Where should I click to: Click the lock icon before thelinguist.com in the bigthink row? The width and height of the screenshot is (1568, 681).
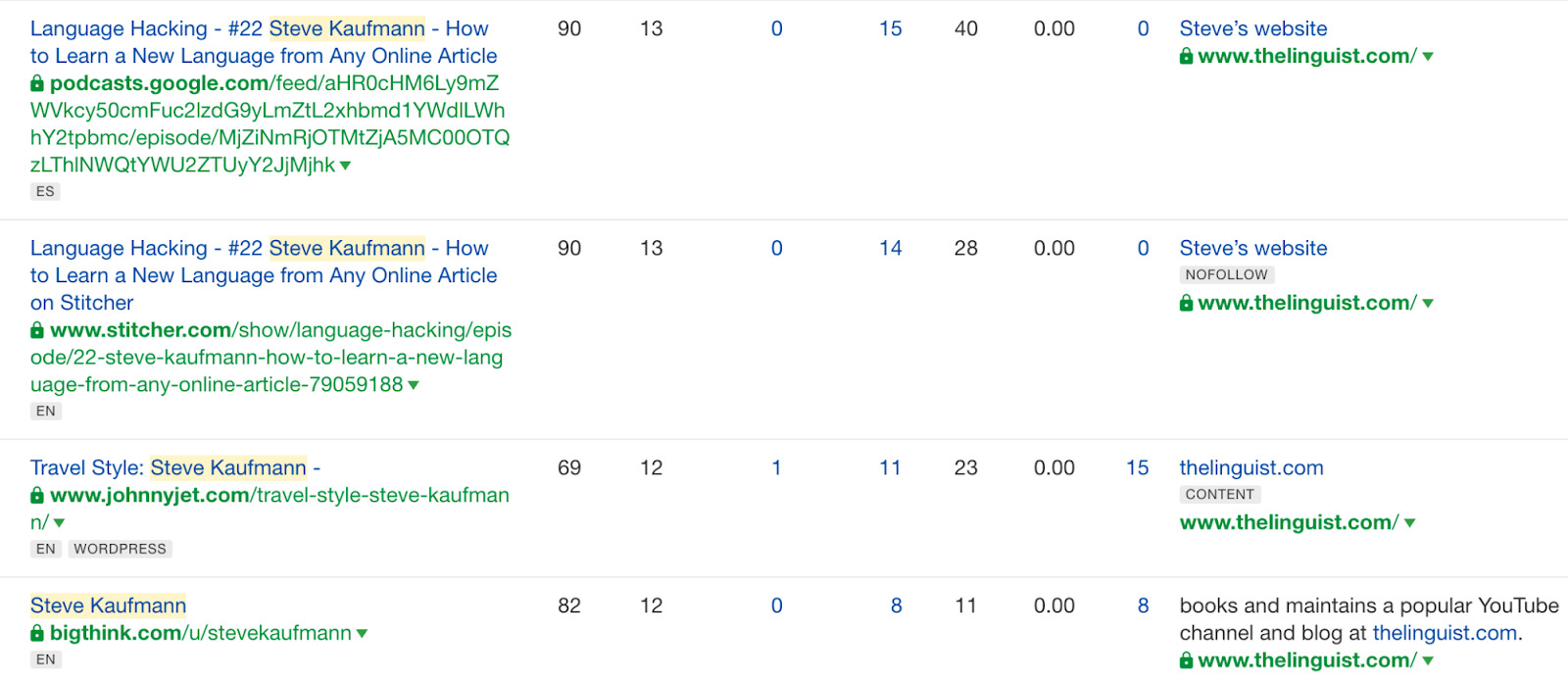click(1186, 661)
